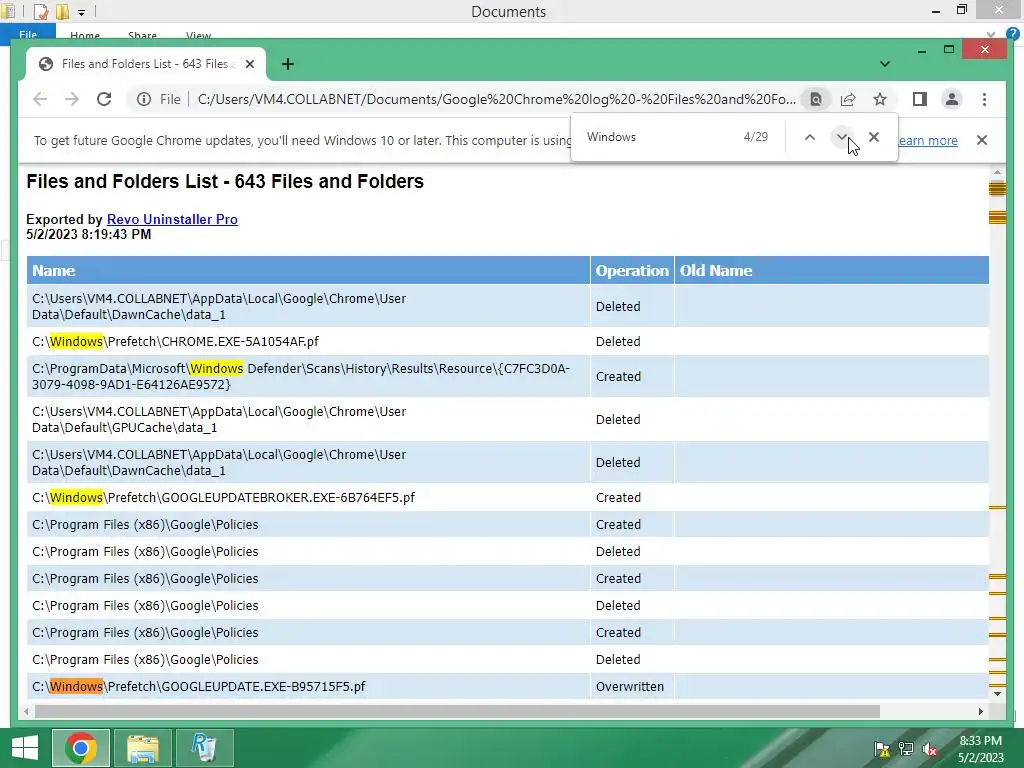
Task: Click the Old Name column header
Action: [831, 270]
